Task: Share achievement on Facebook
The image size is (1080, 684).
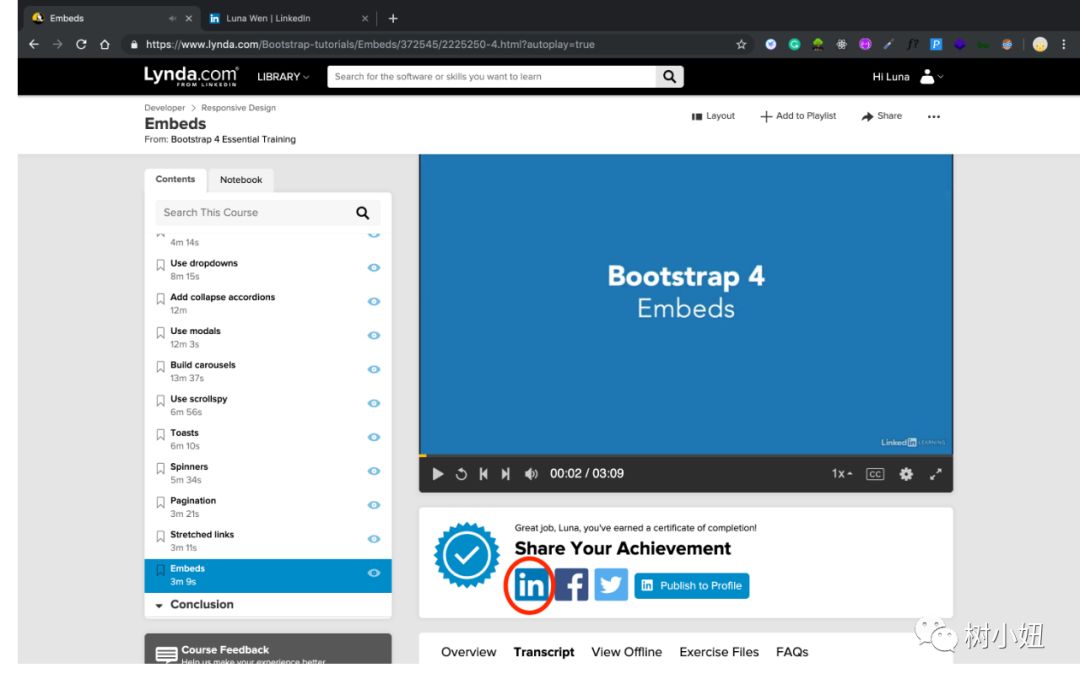Action: click(571, 585)
